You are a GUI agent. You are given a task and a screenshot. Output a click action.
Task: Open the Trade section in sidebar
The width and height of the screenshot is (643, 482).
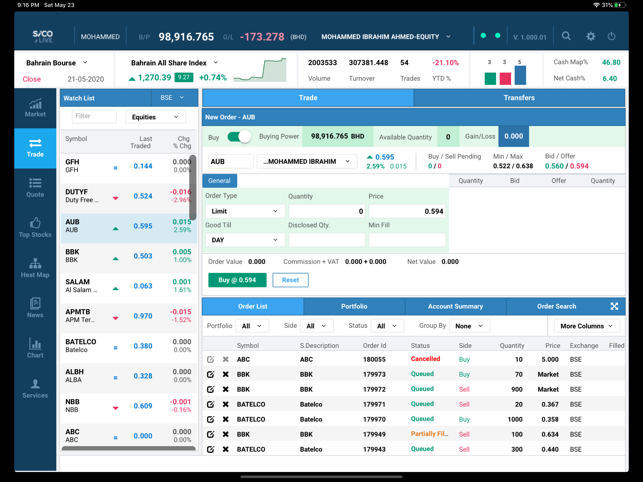click(35, 148)
